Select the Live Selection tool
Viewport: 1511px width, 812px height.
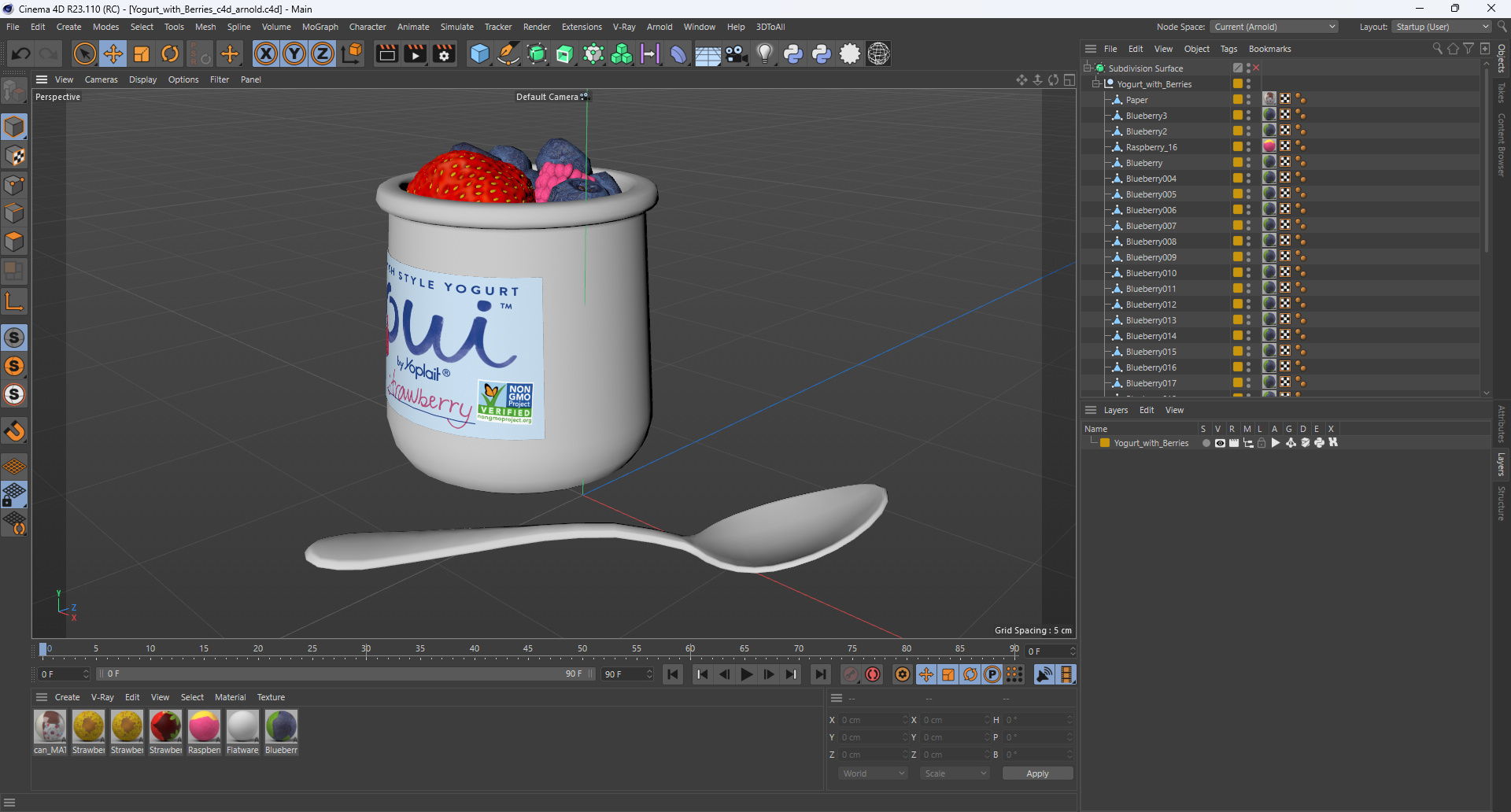[84, 54]
